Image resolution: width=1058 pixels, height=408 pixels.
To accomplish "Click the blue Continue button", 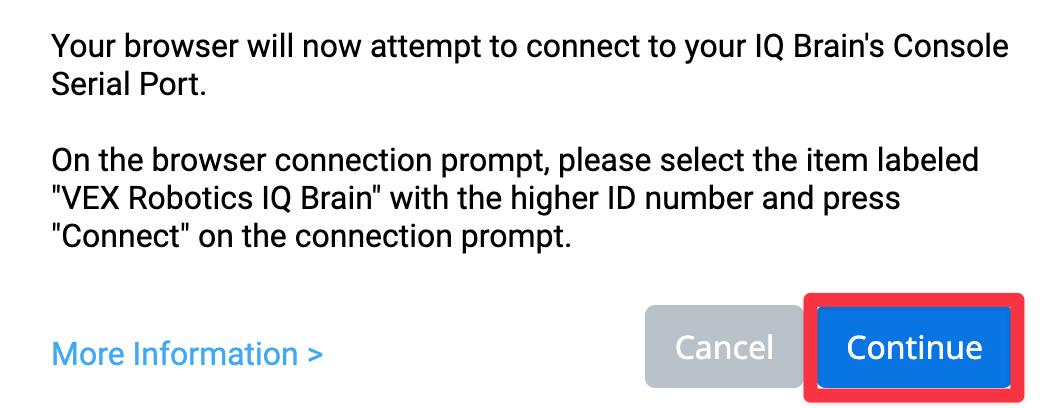I will coord(913,347).
